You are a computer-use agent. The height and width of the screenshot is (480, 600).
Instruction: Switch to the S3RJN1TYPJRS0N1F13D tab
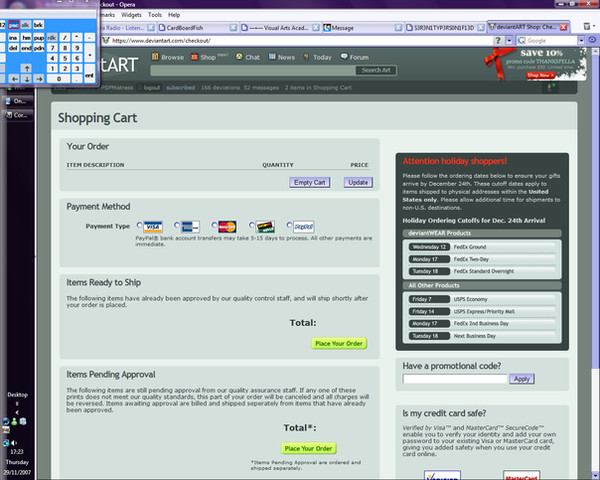coord(445,28)
